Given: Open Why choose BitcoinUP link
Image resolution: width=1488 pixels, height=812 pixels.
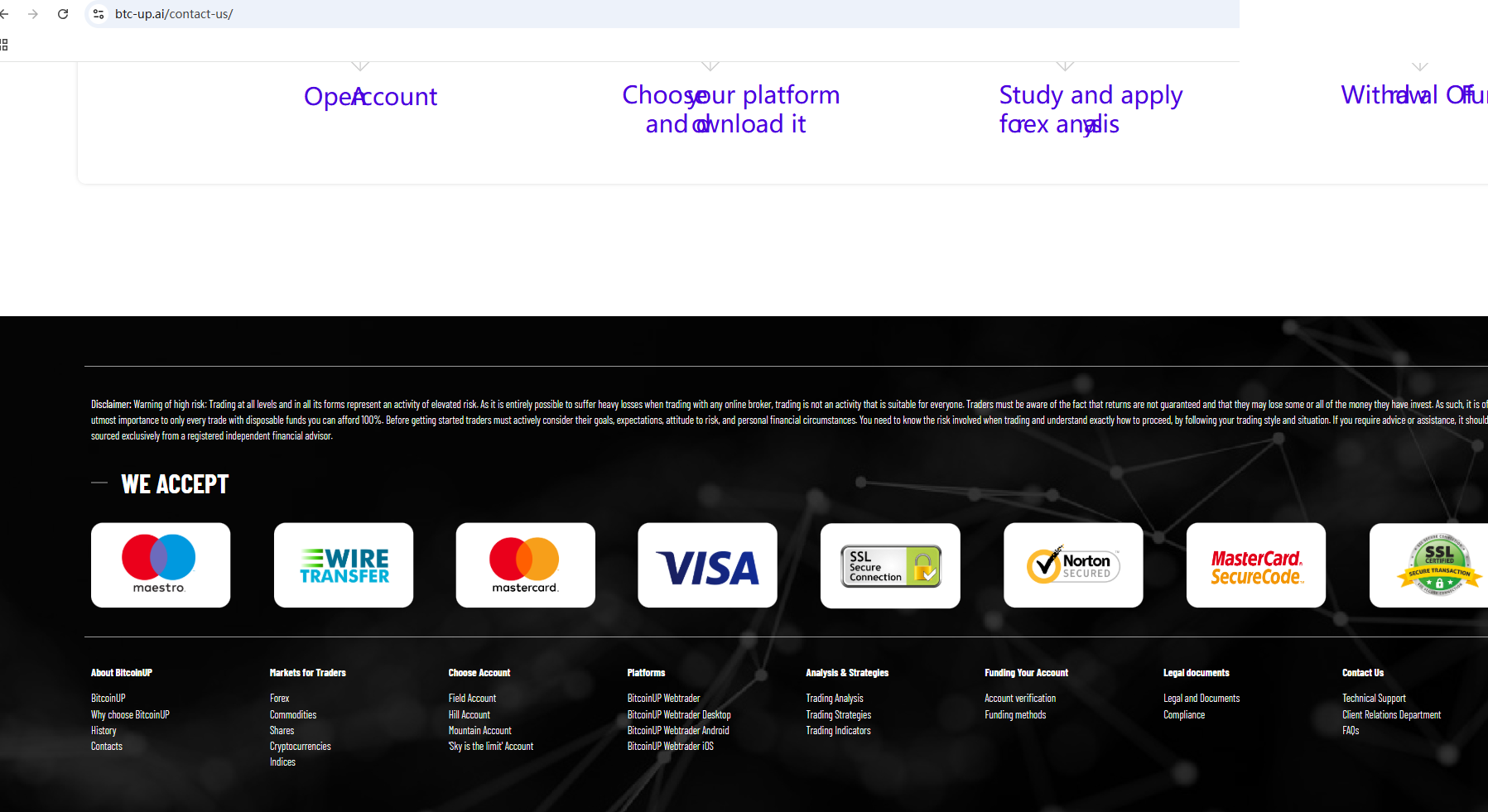Looking at the screenshot, I should click(x=130, y=715).
